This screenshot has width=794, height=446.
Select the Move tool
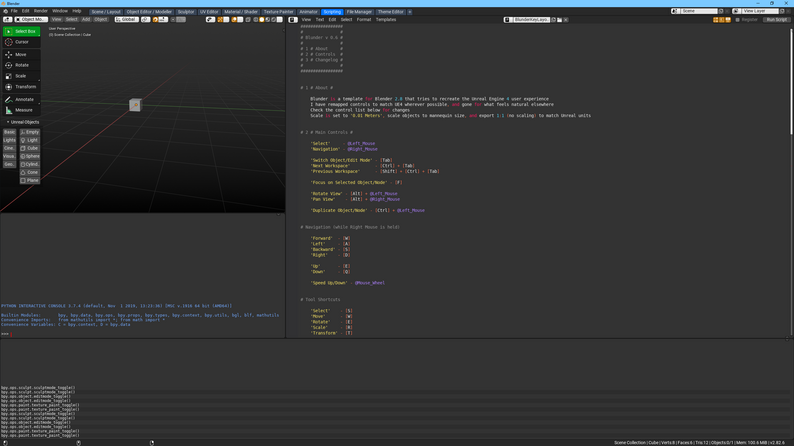[x=21, y=54]
